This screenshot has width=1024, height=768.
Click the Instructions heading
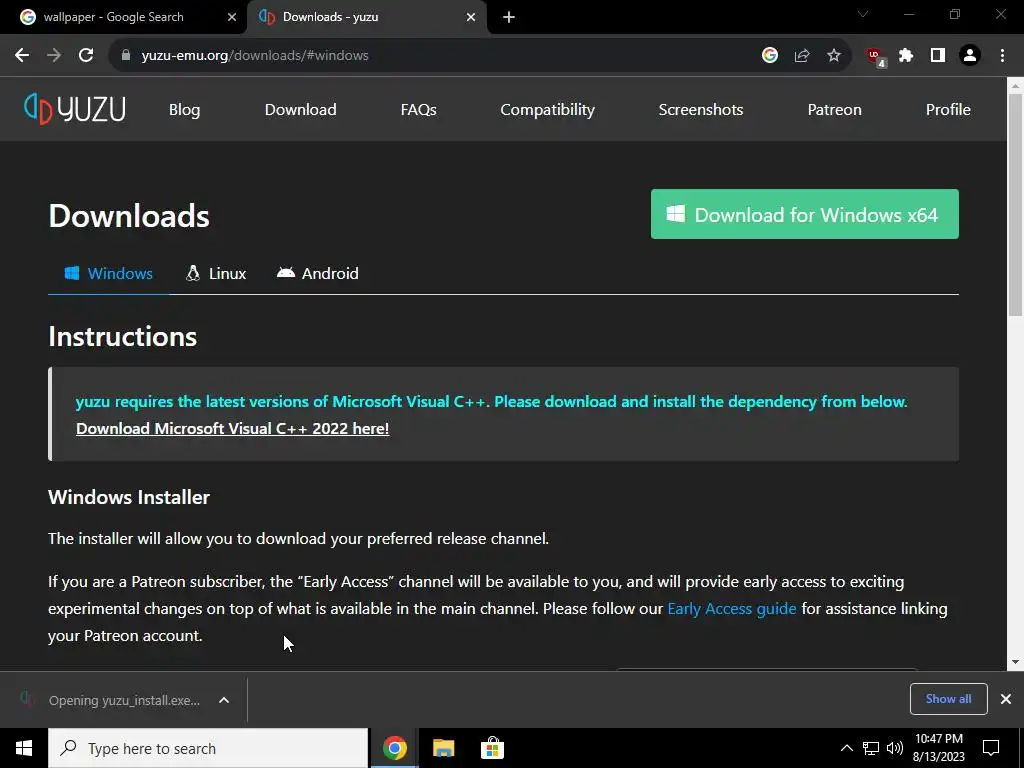123,336
